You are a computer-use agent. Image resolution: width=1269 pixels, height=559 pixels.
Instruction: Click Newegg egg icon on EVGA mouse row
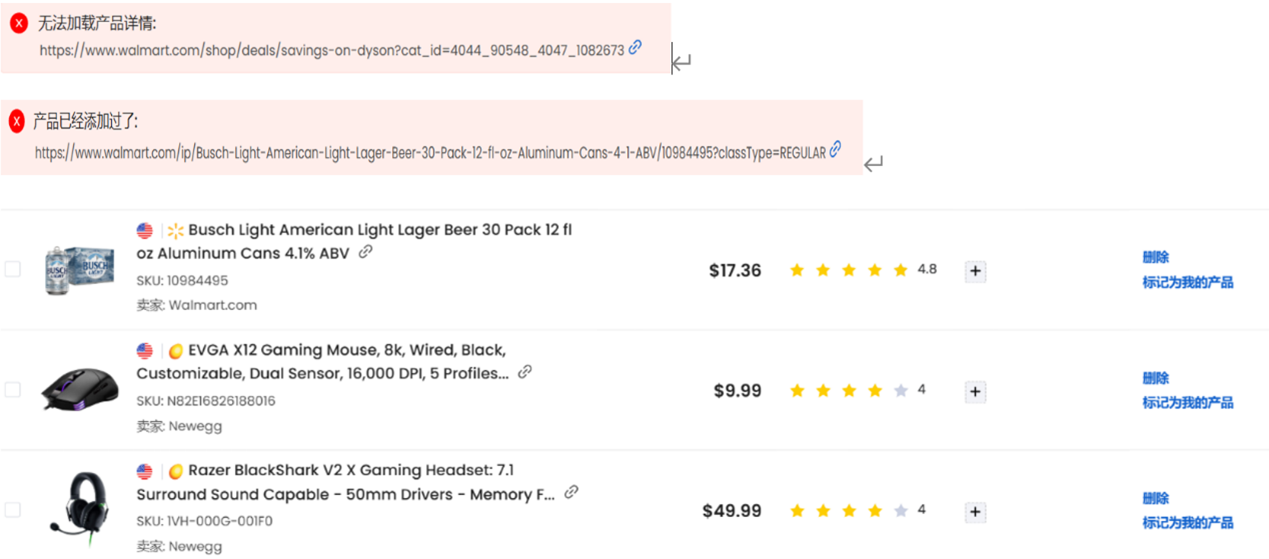tap(175, 351)
